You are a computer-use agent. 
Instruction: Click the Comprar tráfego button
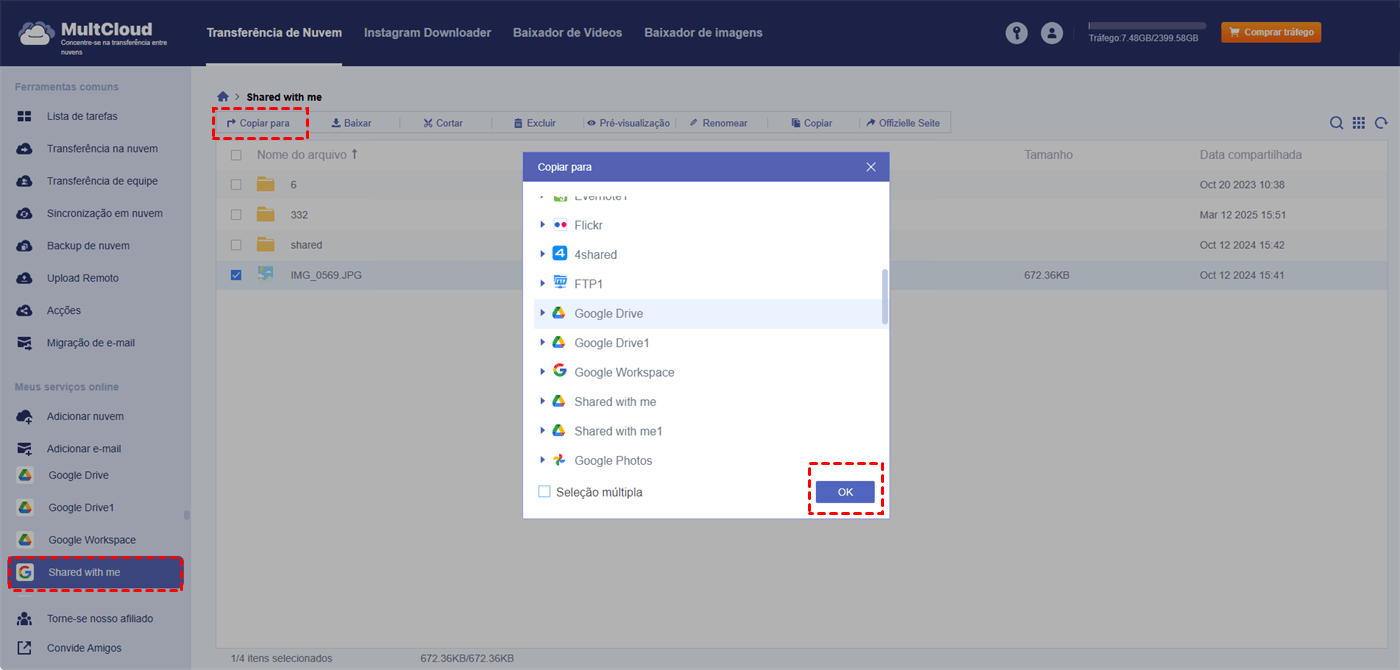point(1271,33)
